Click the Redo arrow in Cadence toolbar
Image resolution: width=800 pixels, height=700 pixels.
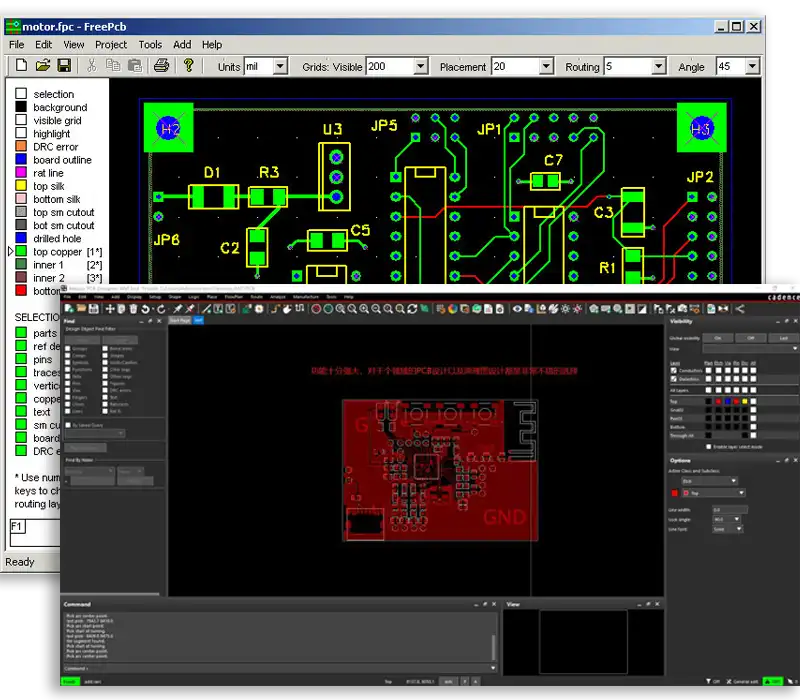tap(161, 309)
